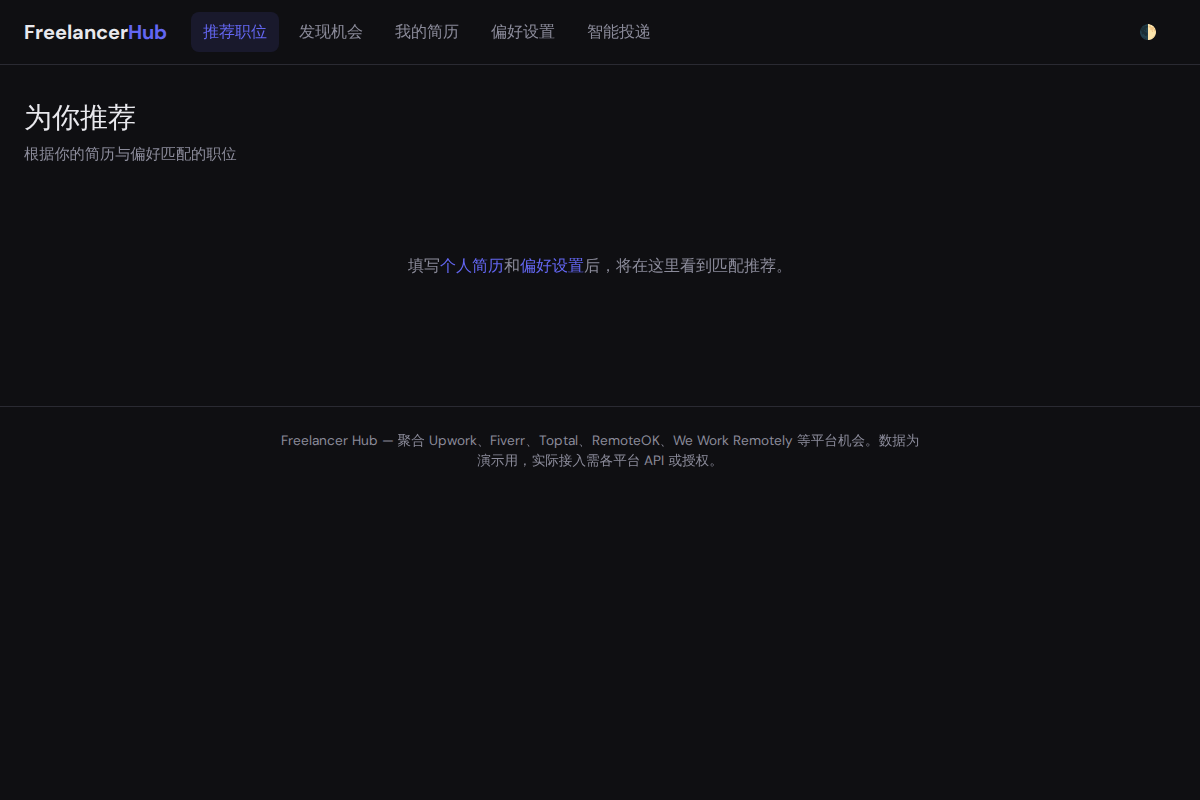This screenshot has height=800, width=1200.
Task: Open 偏好设置 in the top navigation
Action: 523,32
